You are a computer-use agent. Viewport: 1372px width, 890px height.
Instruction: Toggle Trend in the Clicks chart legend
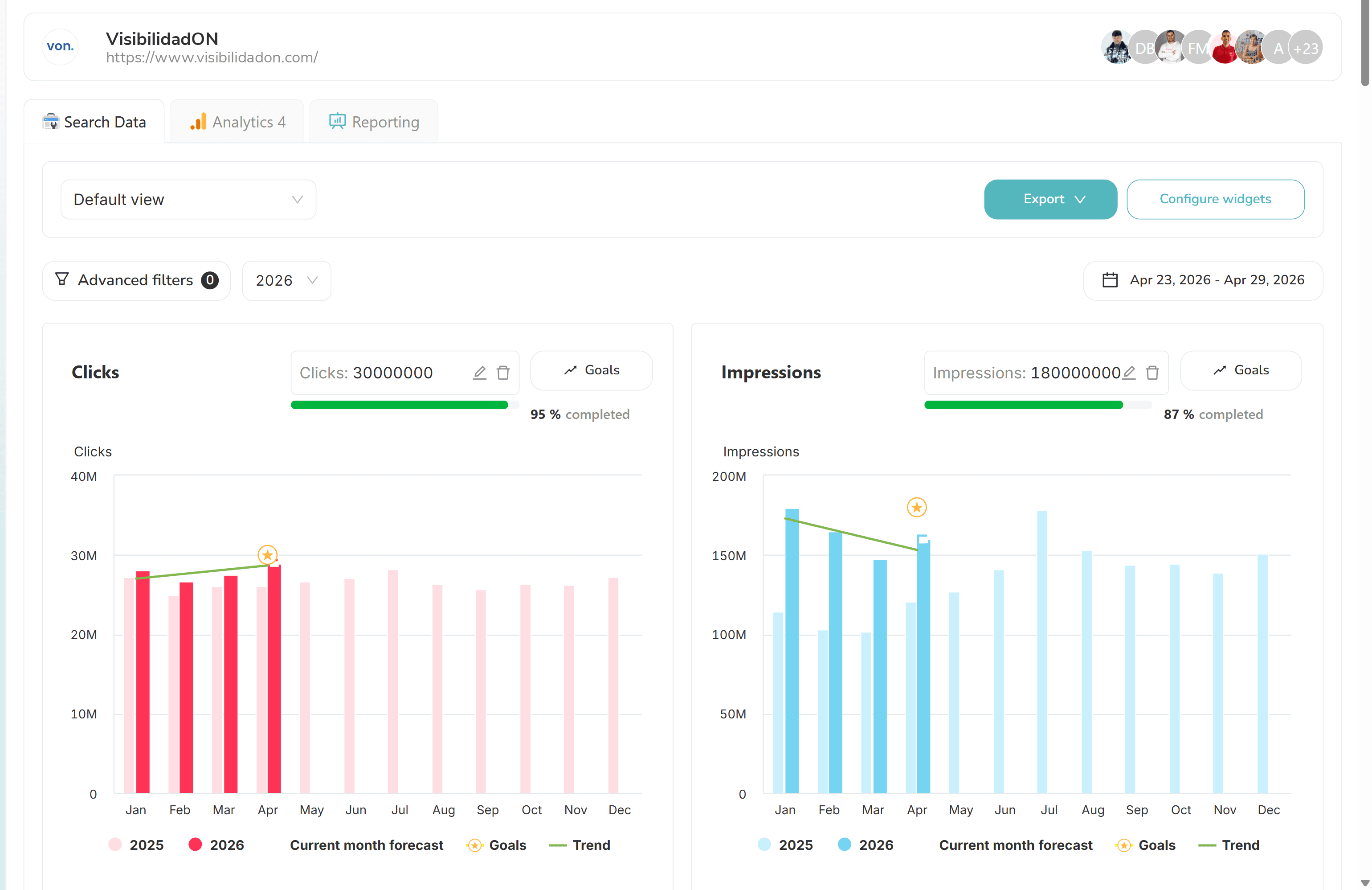(580, 845)
